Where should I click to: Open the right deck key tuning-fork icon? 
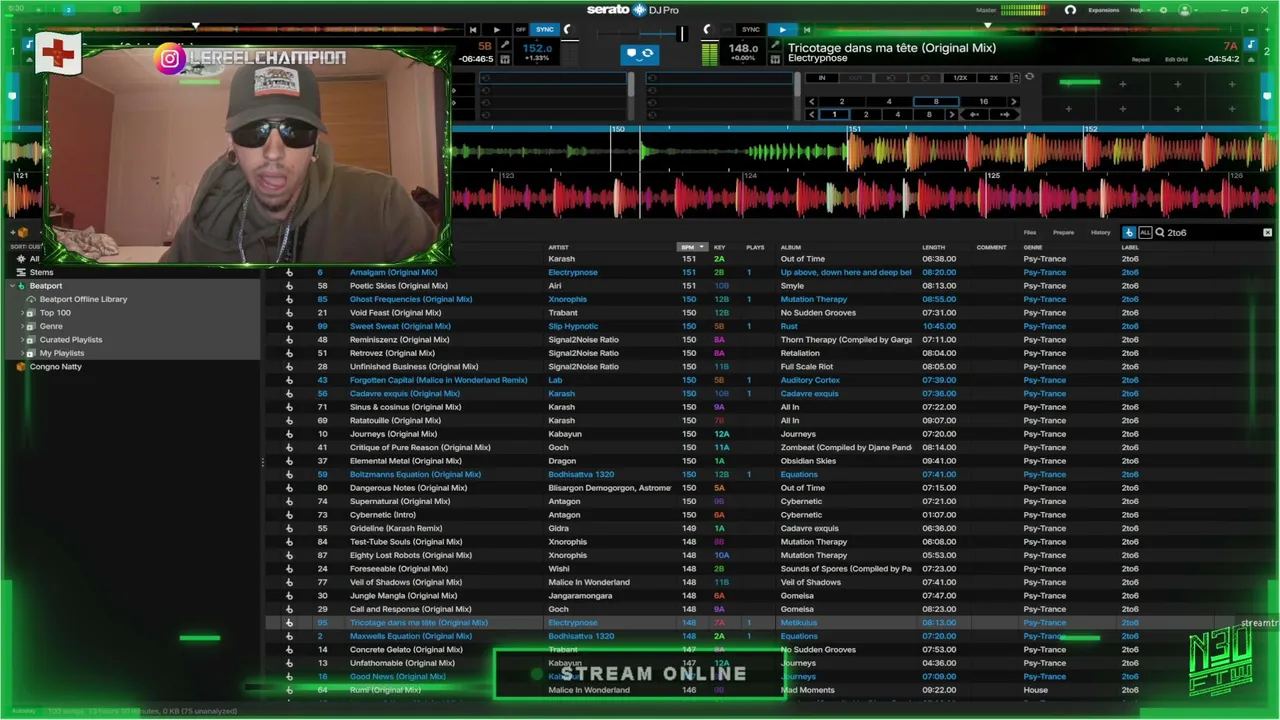pos(774,46)
